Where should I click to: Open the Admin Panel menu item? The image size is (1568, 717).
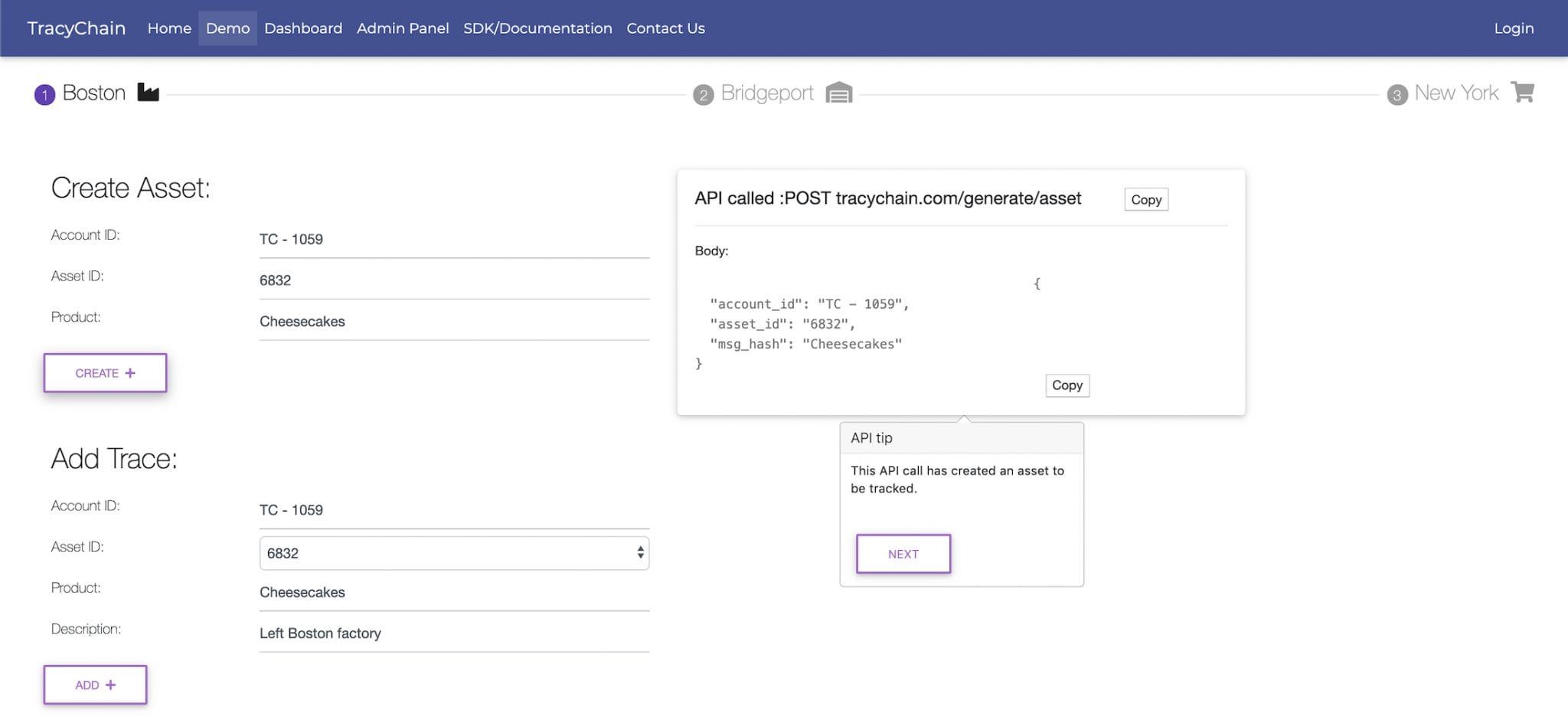click(403, 28)
